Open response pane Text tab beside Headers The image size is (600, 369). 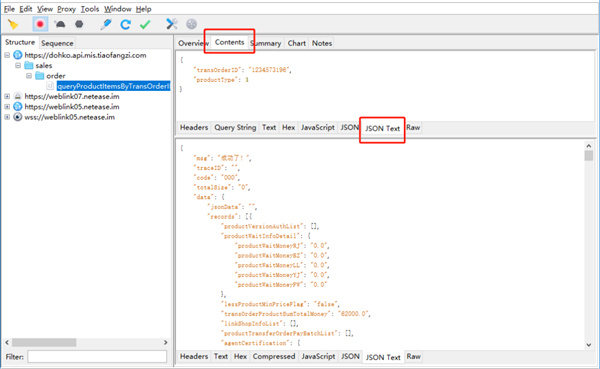[x=221, y=356]
